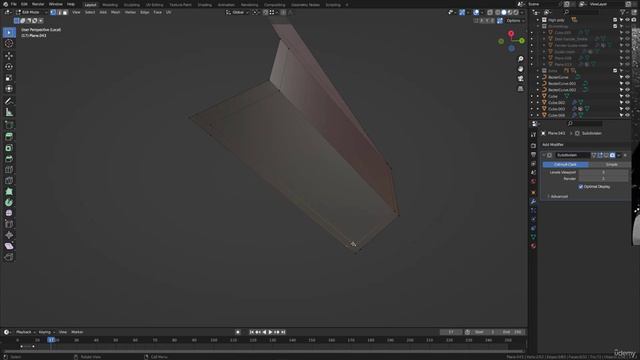Select the Spin tool
This screenshot has height=360, width=640.
tap(9, 202)
